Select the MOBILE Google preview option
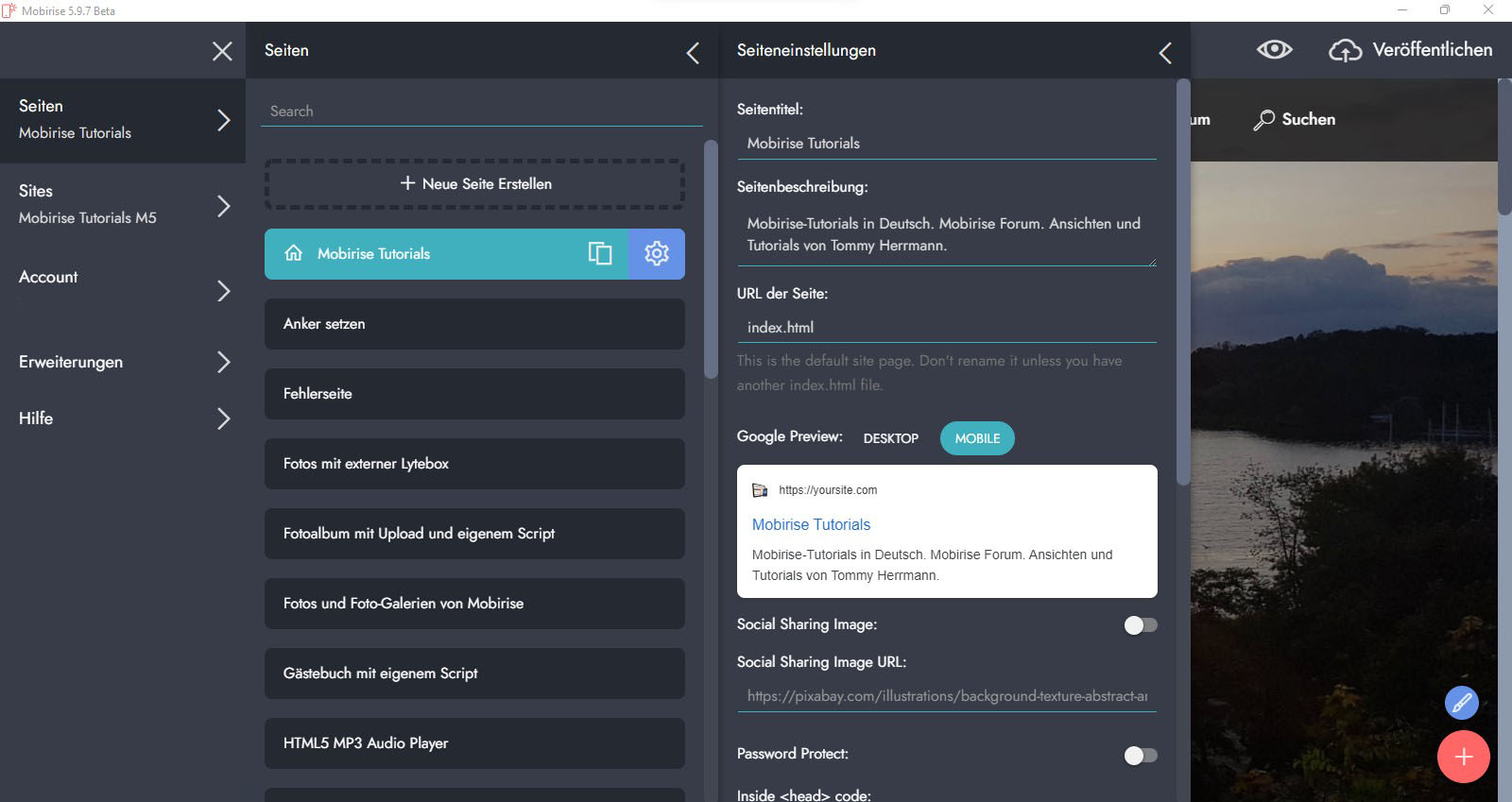This screenshot has width=1512, height=802. tap(977, 438)
